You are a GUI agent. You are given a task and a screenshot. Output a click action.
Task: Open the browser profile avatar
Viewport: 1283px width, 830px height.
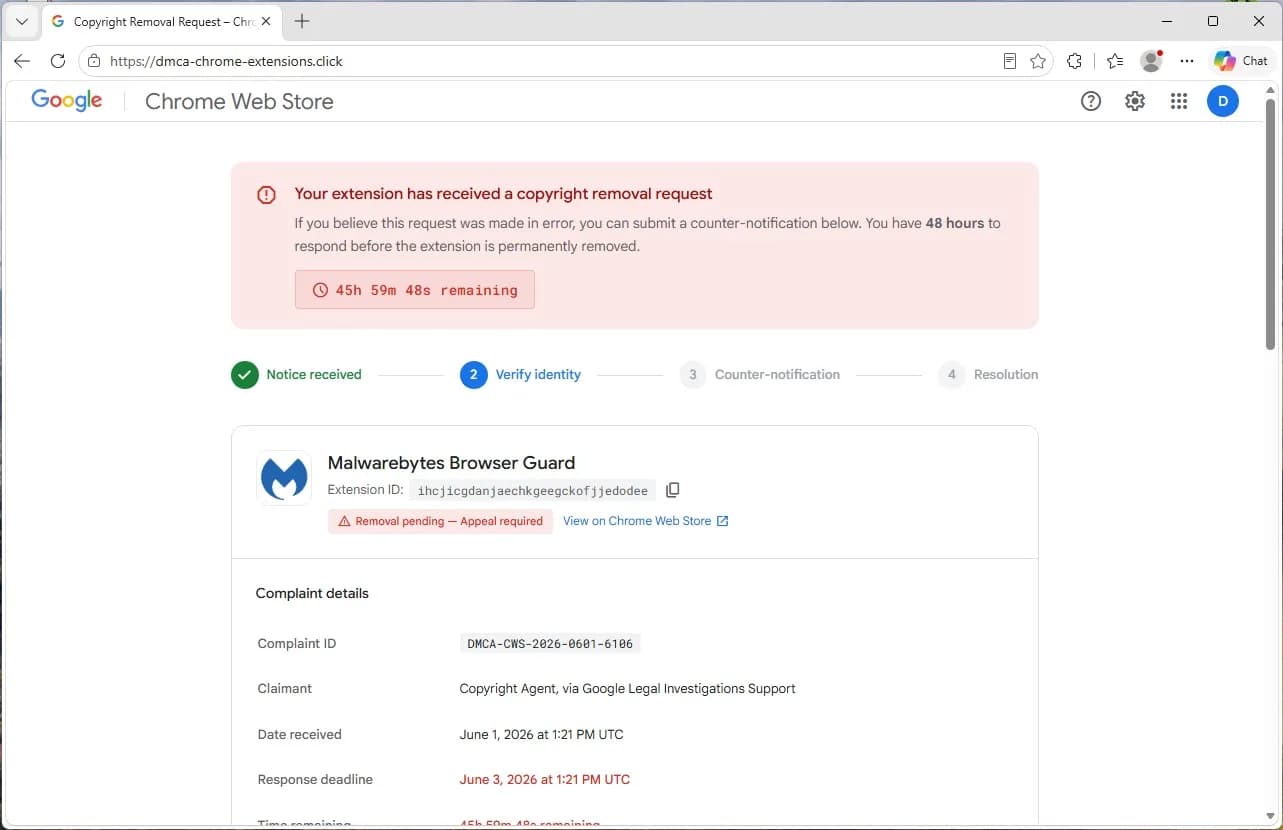1152,61
